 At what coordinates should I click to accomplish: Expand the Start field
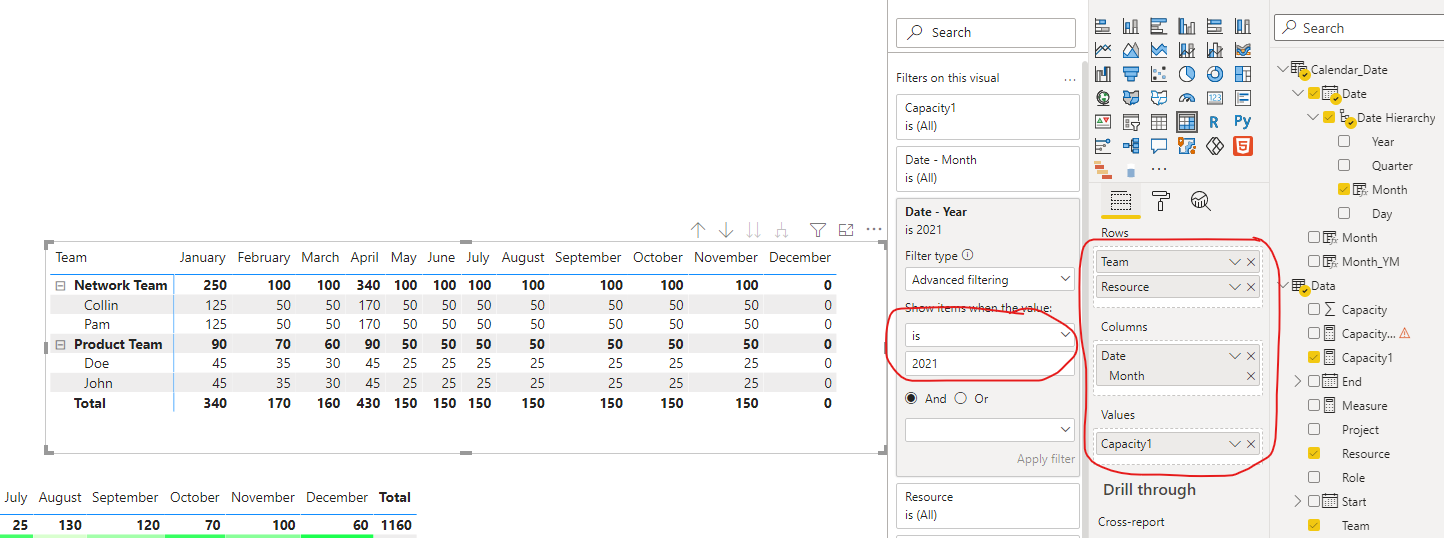(x=1298, y=501)
